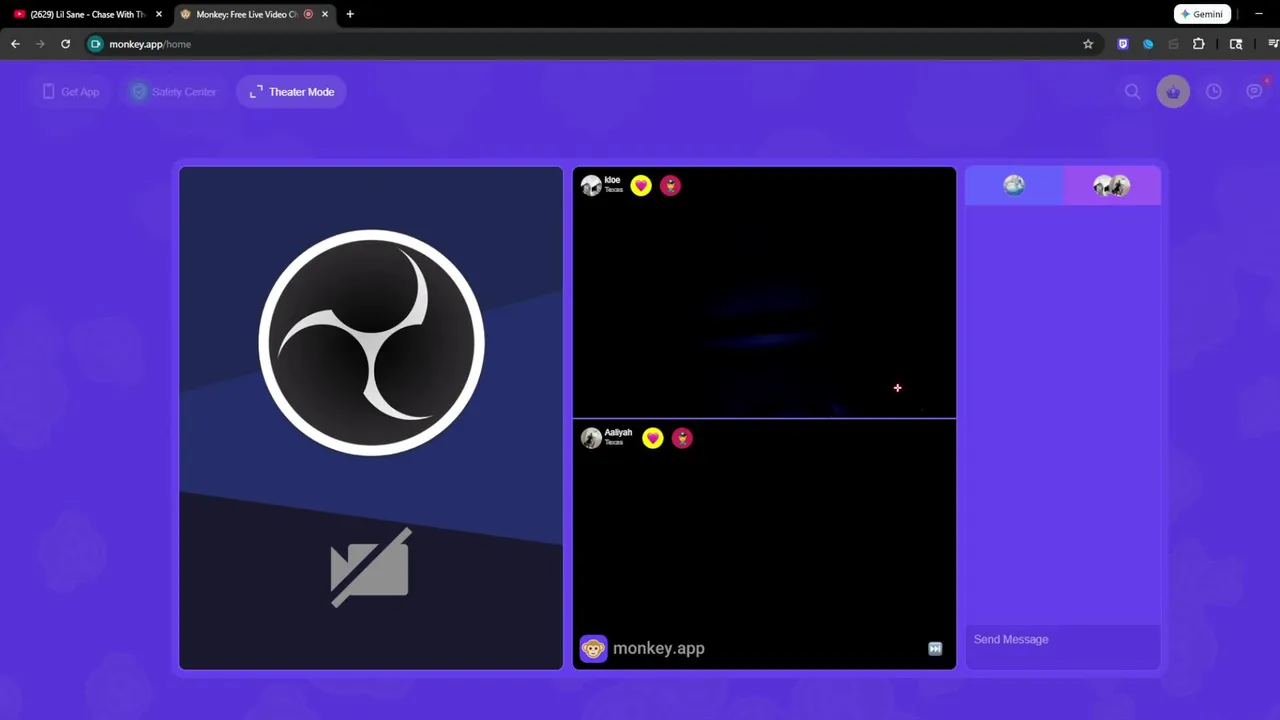
Task: Switch to the pair avatars chat tab
Action: [1111, 186]
